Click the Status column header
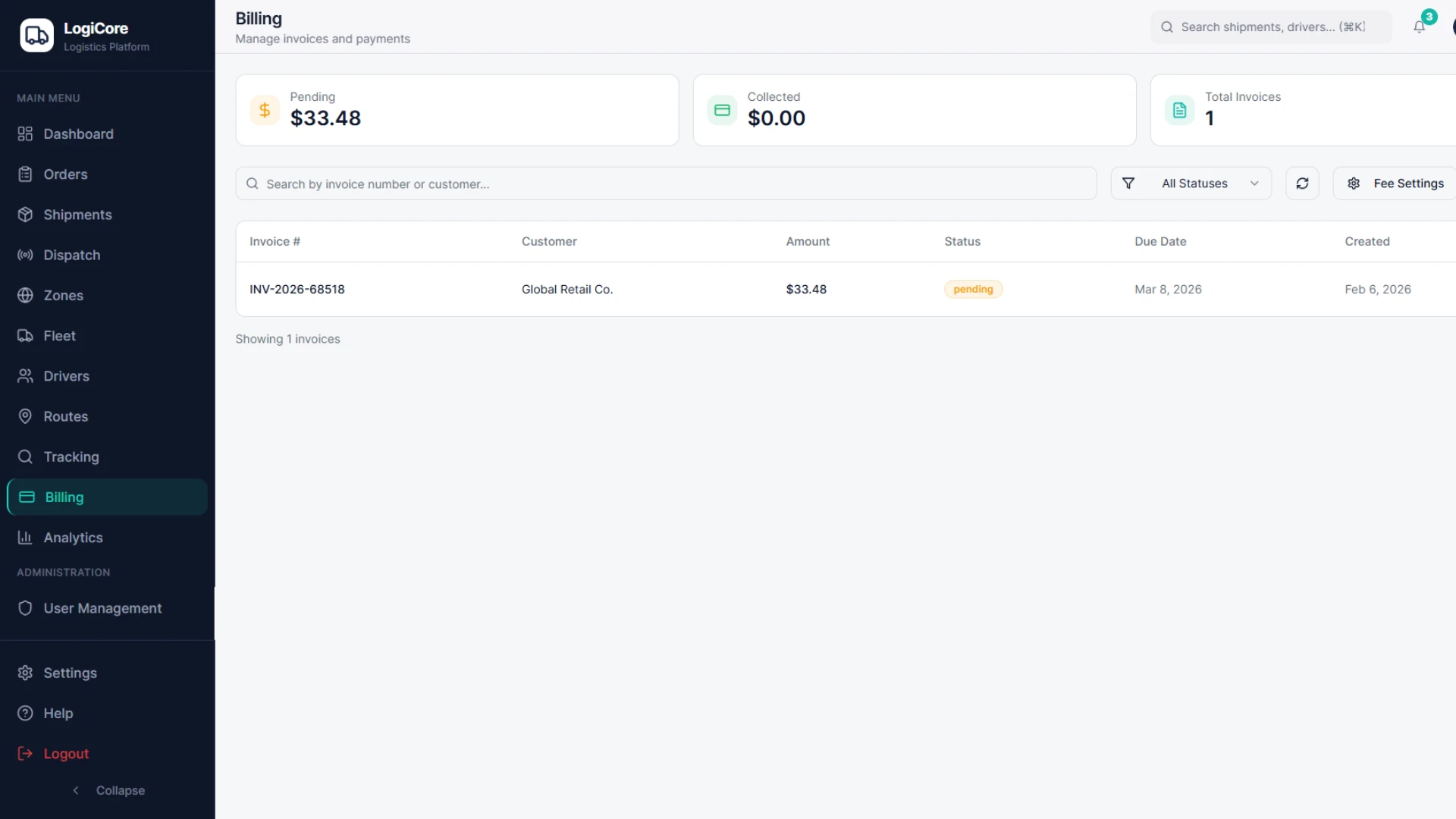Viewport: 1456px width, 819px height. tap(962, 241)
